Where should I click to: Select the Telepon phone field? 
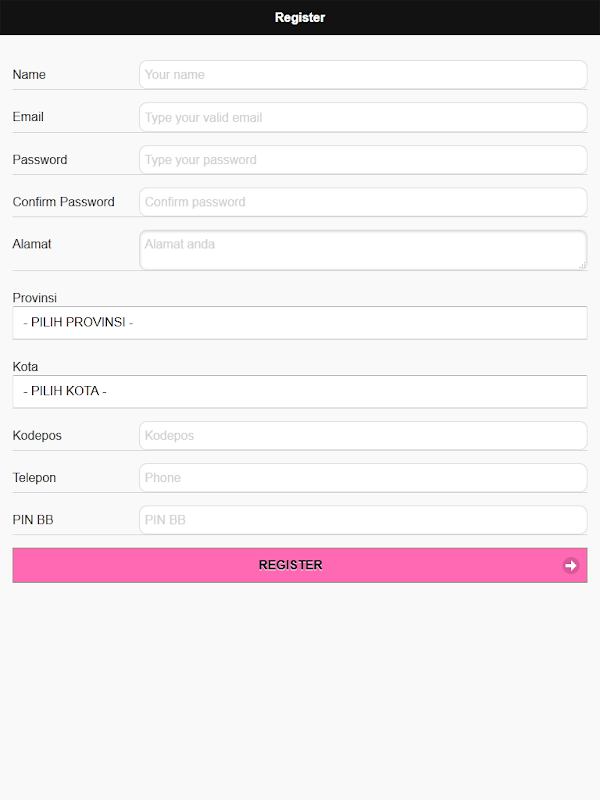tap(362, 478)
